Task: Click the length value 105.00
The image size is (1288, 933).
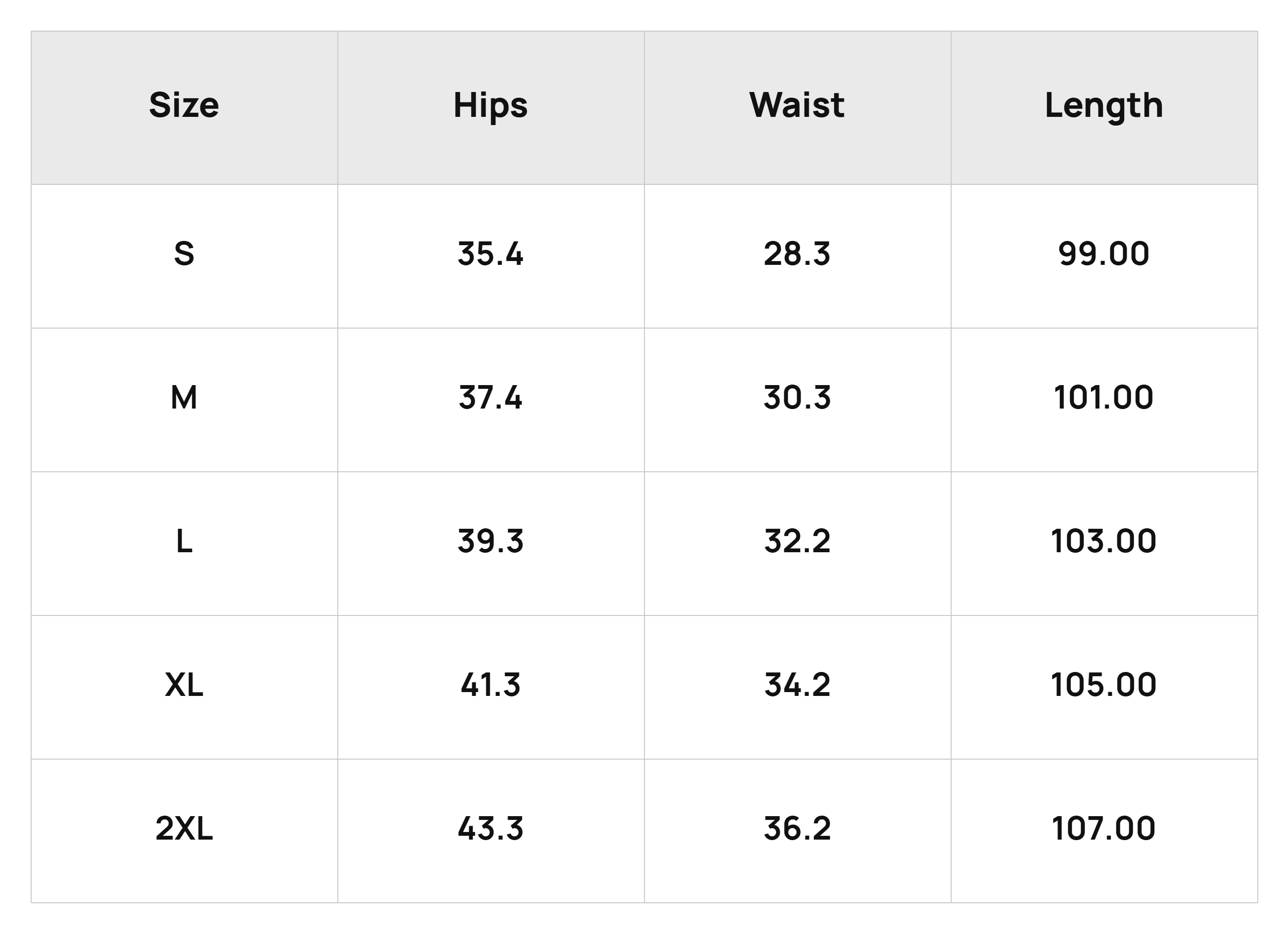Action: pyautogui.click(x=1104, y=684)
